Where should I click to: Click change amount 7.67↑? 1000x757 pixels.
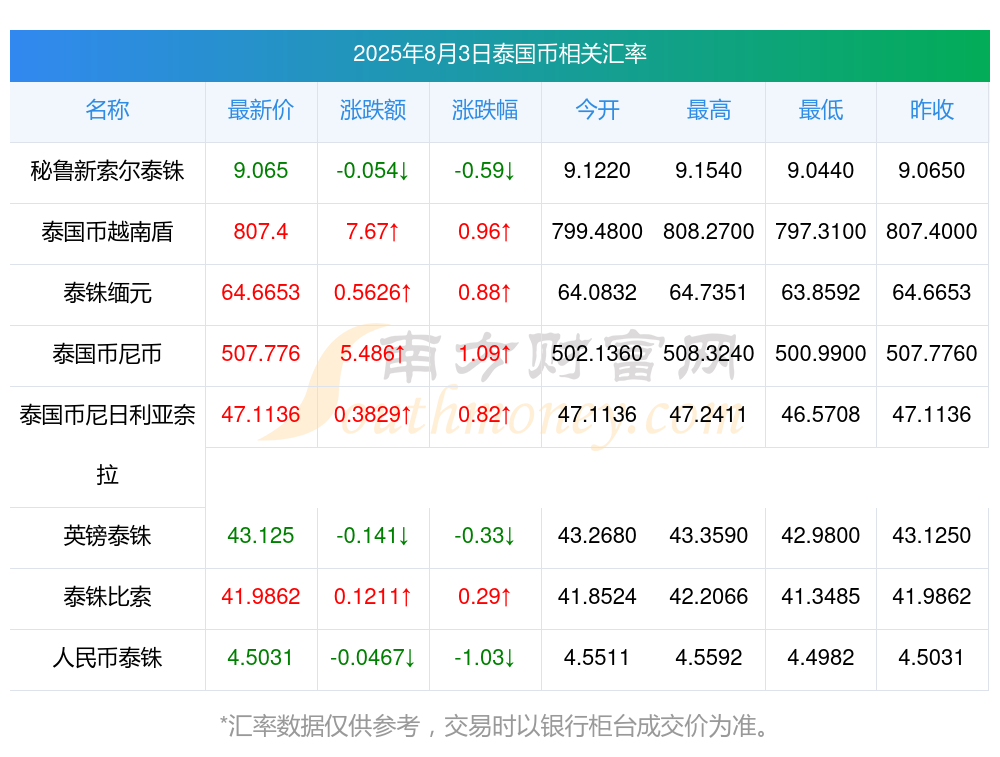tap(373, 232)
